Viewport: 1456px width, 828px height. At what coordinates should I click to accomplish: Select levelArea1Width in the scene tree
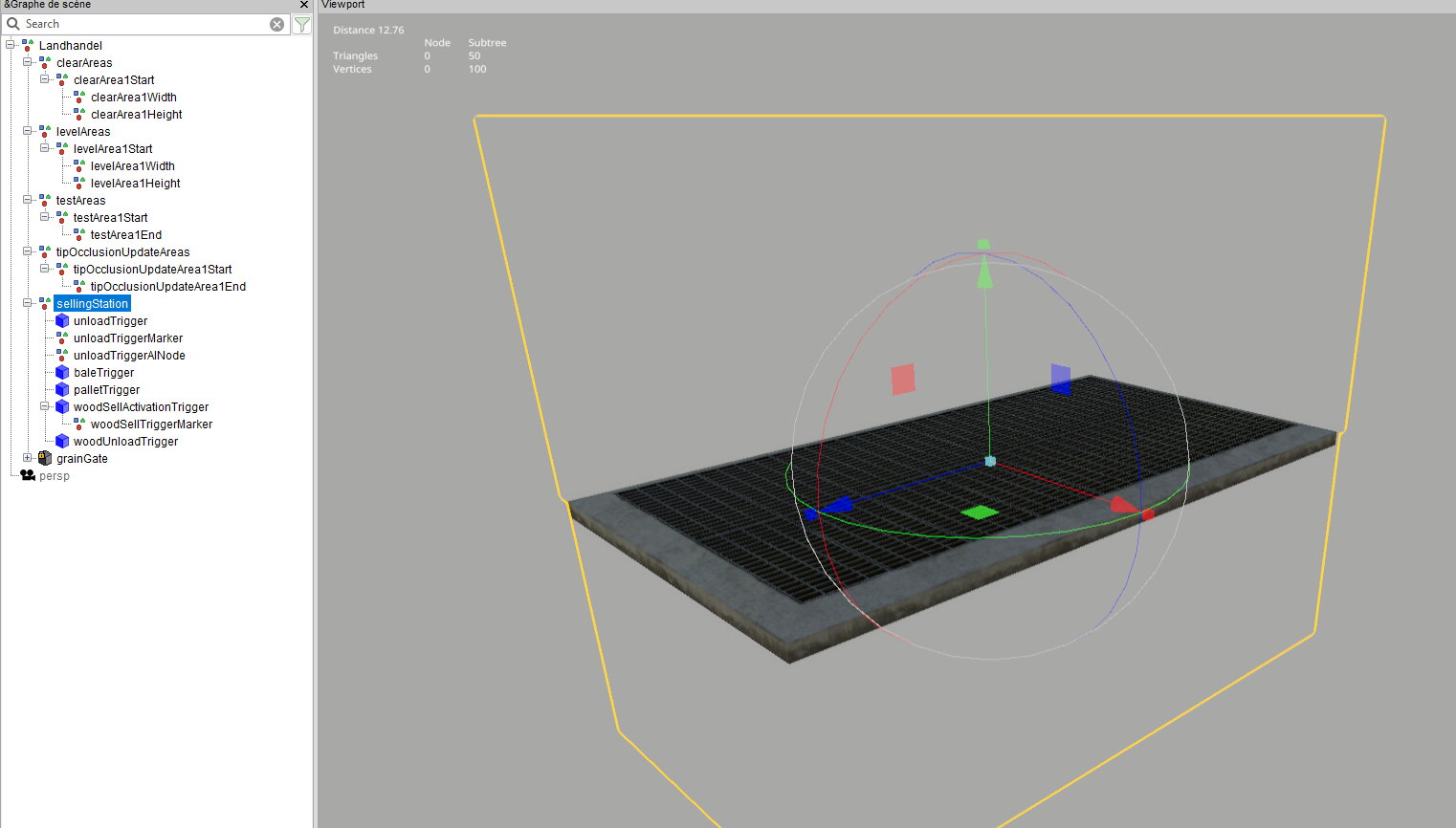[132, 166]
